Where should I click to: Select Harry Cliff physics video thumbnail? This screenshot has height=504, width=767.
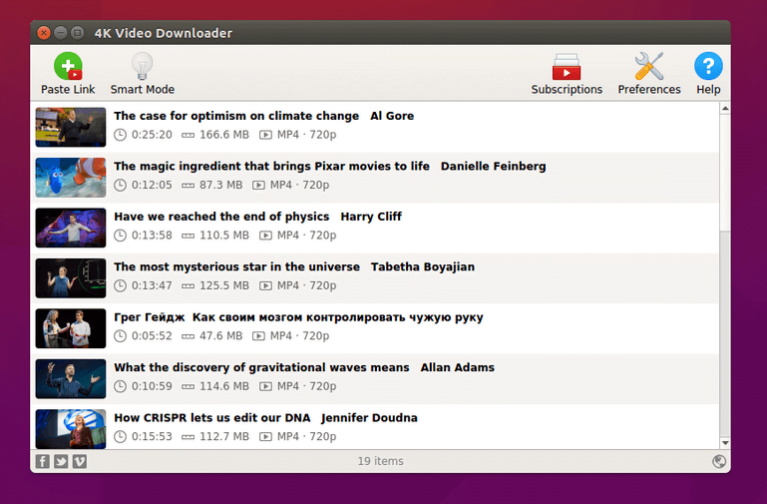[x=70, y=228]
